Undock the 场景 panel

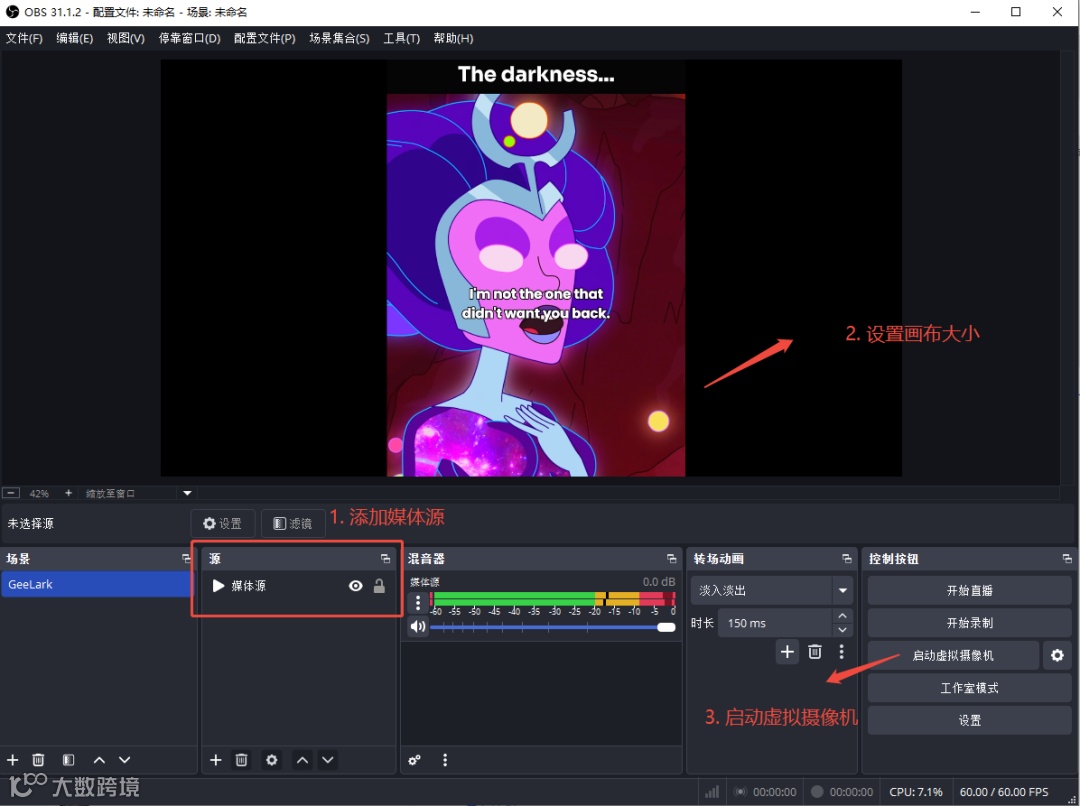point(186,558)
